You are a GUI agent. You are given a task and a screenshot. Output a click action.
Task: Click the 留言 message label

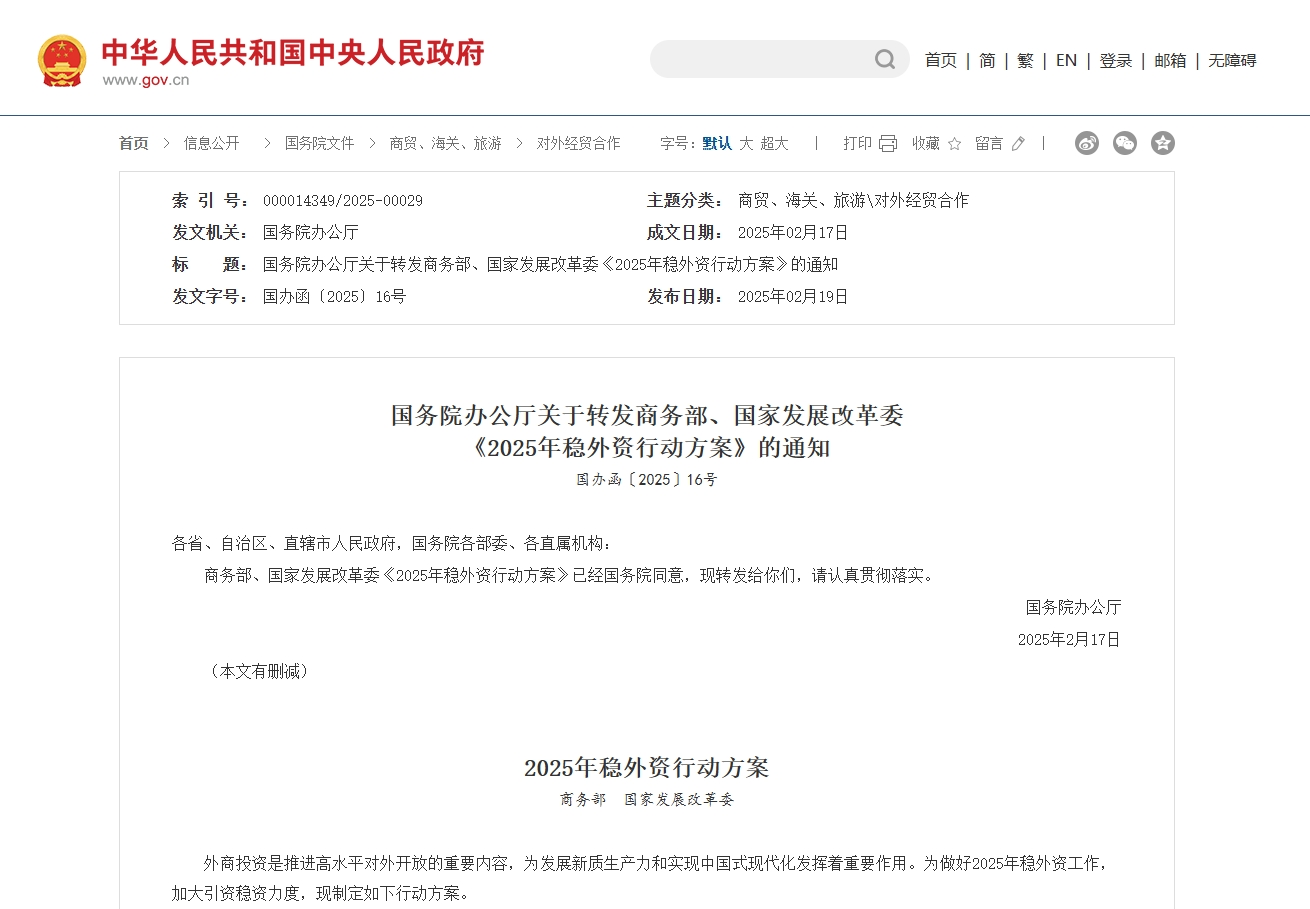point(989,143)
